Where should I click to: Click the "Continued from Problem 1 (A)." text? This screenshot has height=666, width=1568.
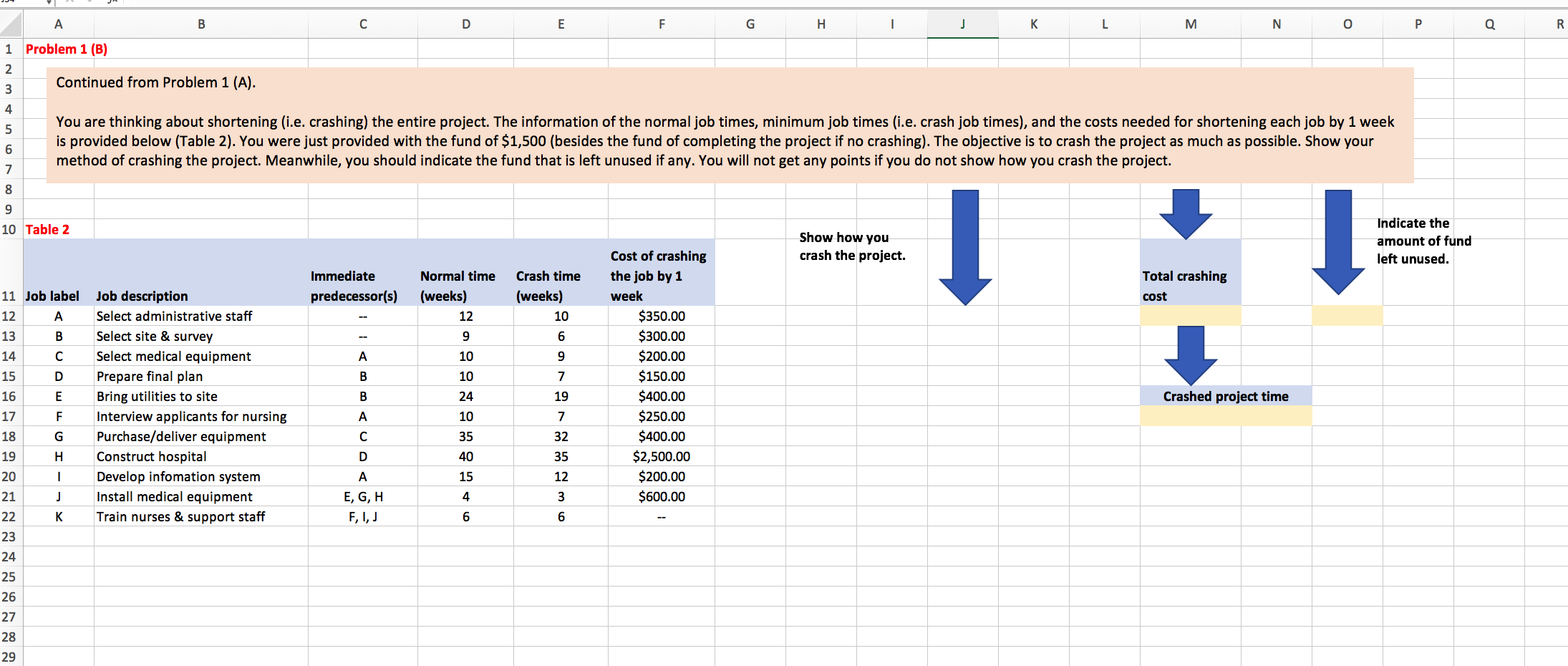(x=156, y=82)
